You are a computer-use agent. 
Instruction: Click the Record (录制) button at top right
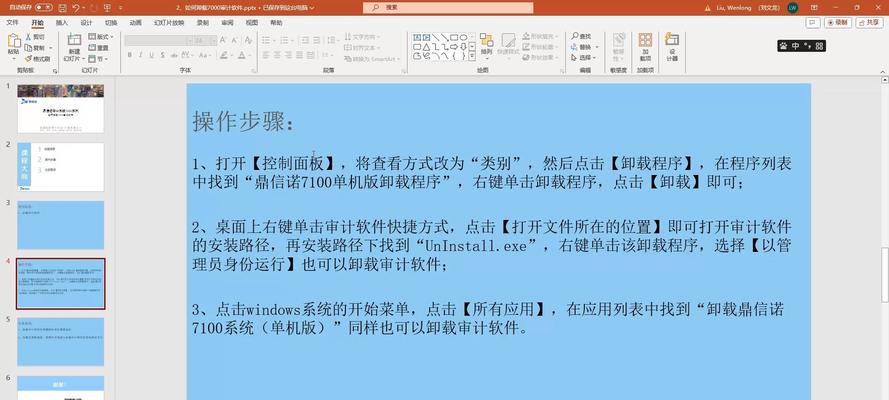(838, 23)
